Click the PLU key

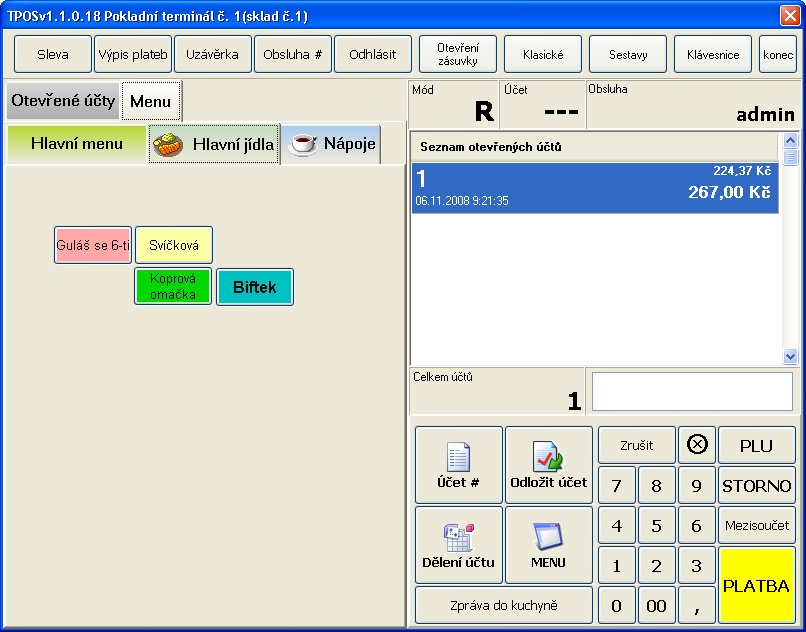pos(757,445)
